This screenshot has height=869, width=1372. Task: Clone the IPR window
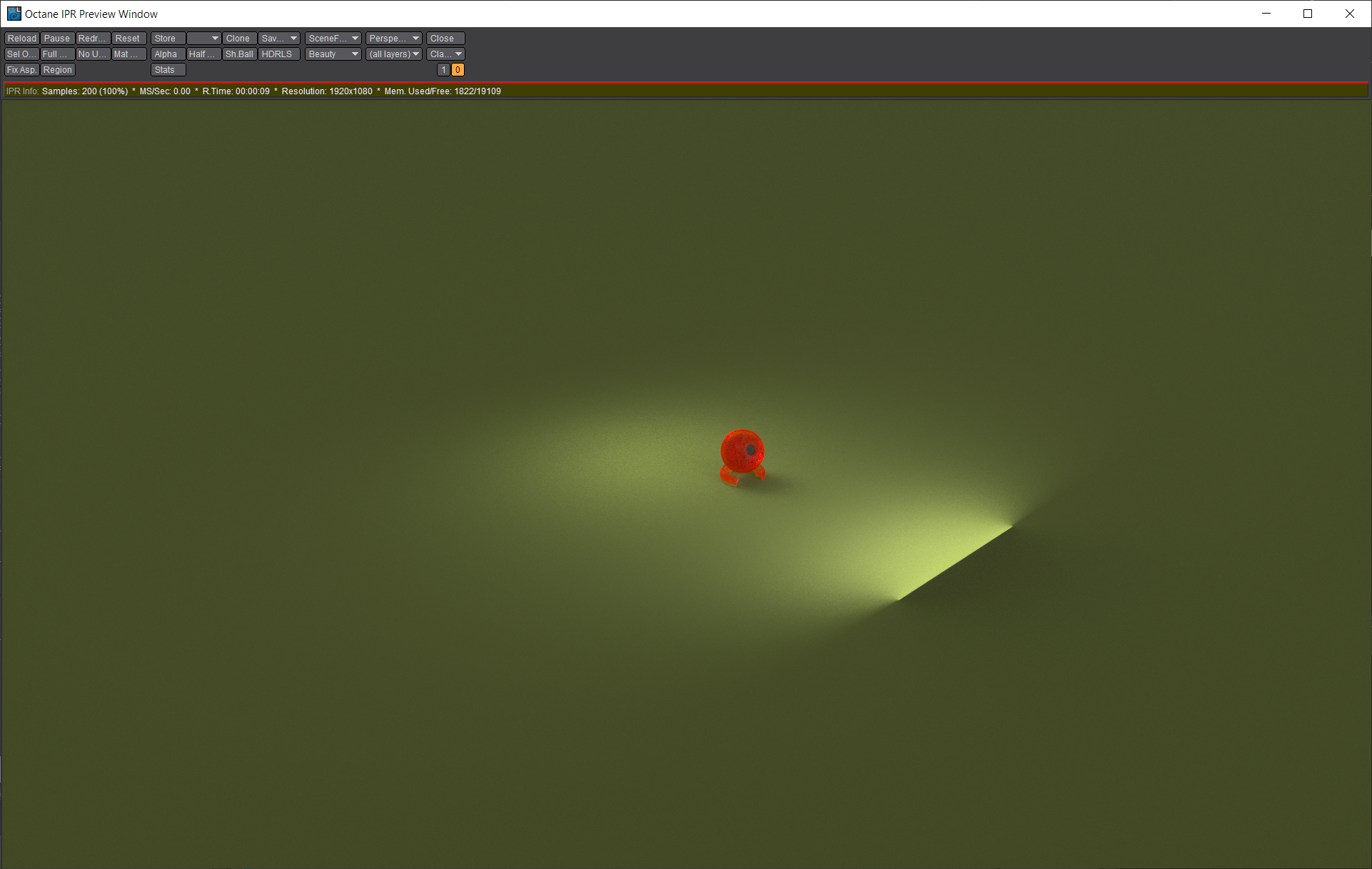[238, 39]
